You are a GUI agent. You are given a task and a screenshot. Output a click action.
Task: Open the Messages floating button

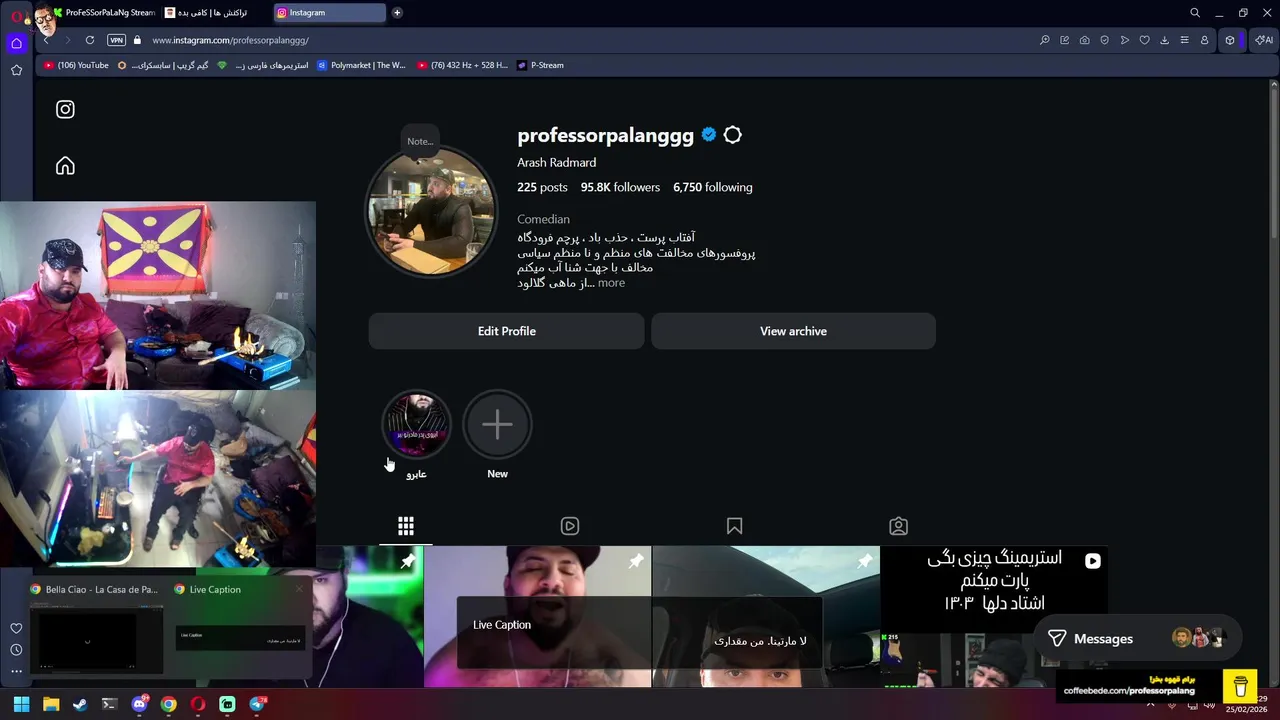pos(1138,639)
